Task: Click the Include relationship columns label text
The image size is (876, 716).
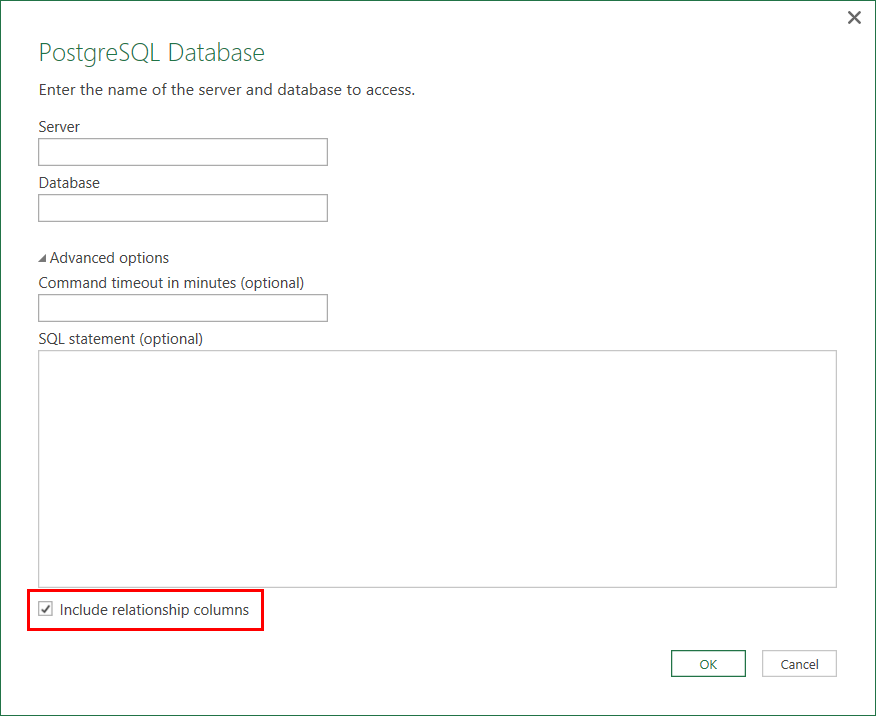Action: [x=154, y=609]
